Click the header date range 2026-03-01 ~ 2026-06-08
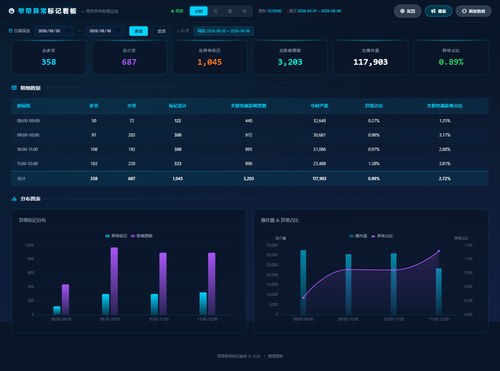This screenshot has width=500, height=371. tap(319, 11)
